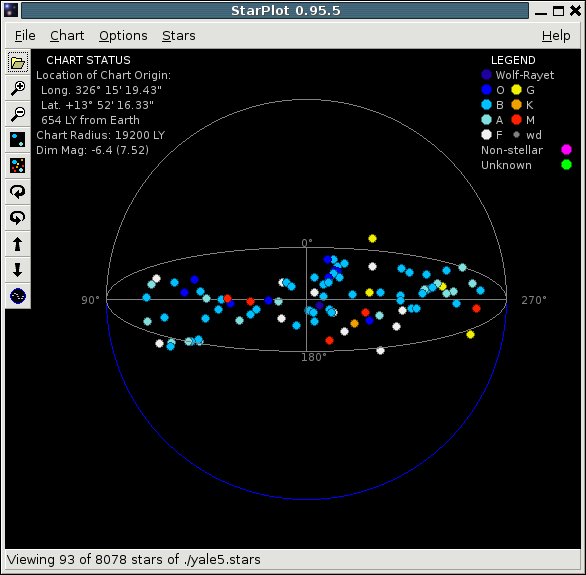Screen dimensions: 586x575
Task: Rotate chart counterclockwise using the curved arrow
Action: click(x=18, y=218)
